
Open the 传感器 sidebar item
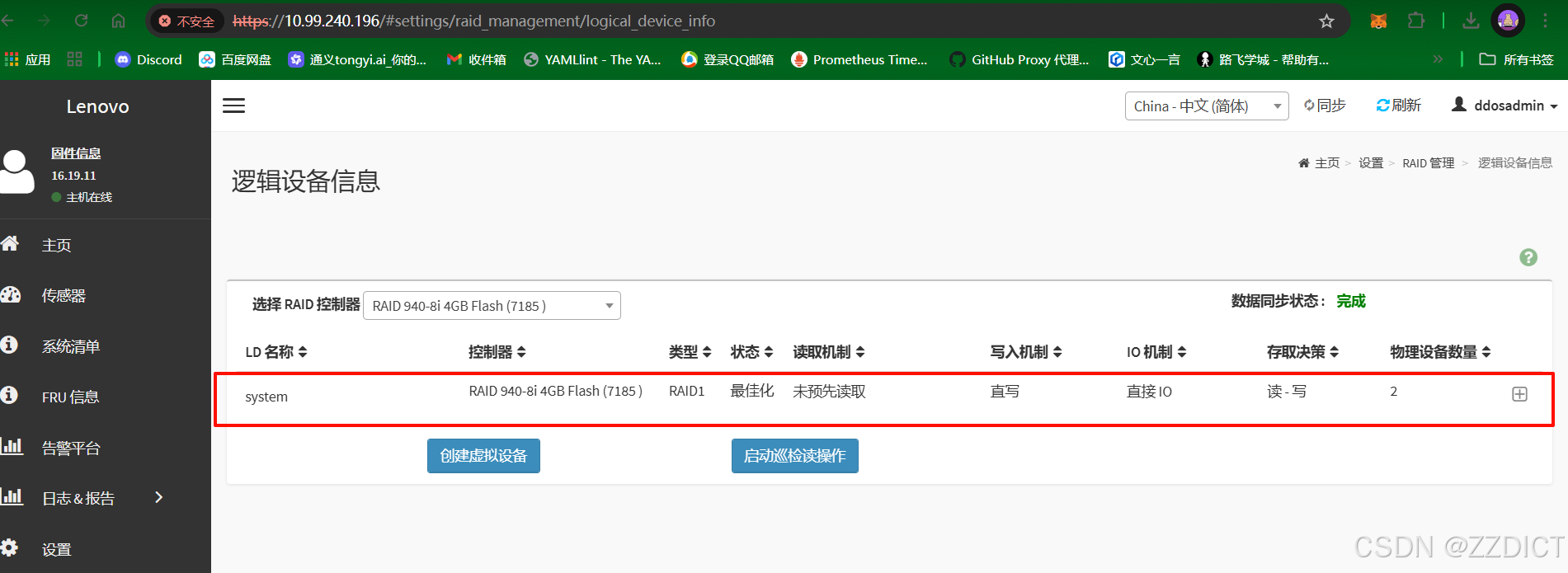coord(64,296)
